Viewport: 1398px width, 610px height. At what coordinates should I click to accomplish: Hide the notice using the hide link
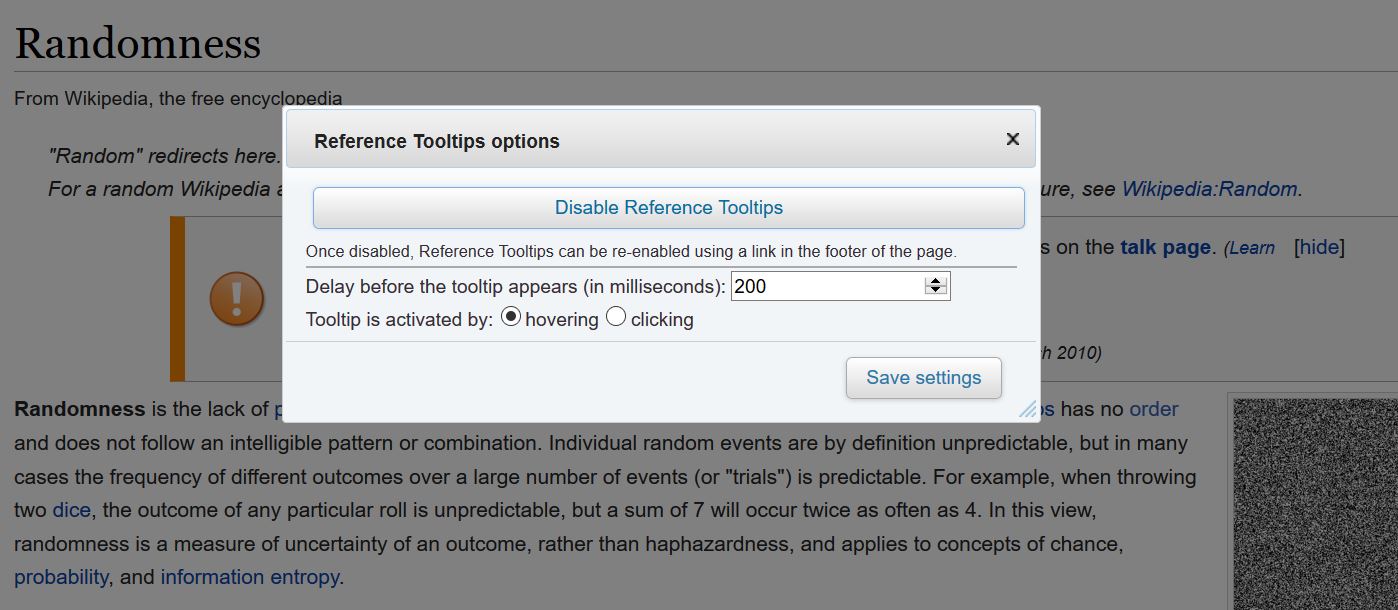[1319, 247]
